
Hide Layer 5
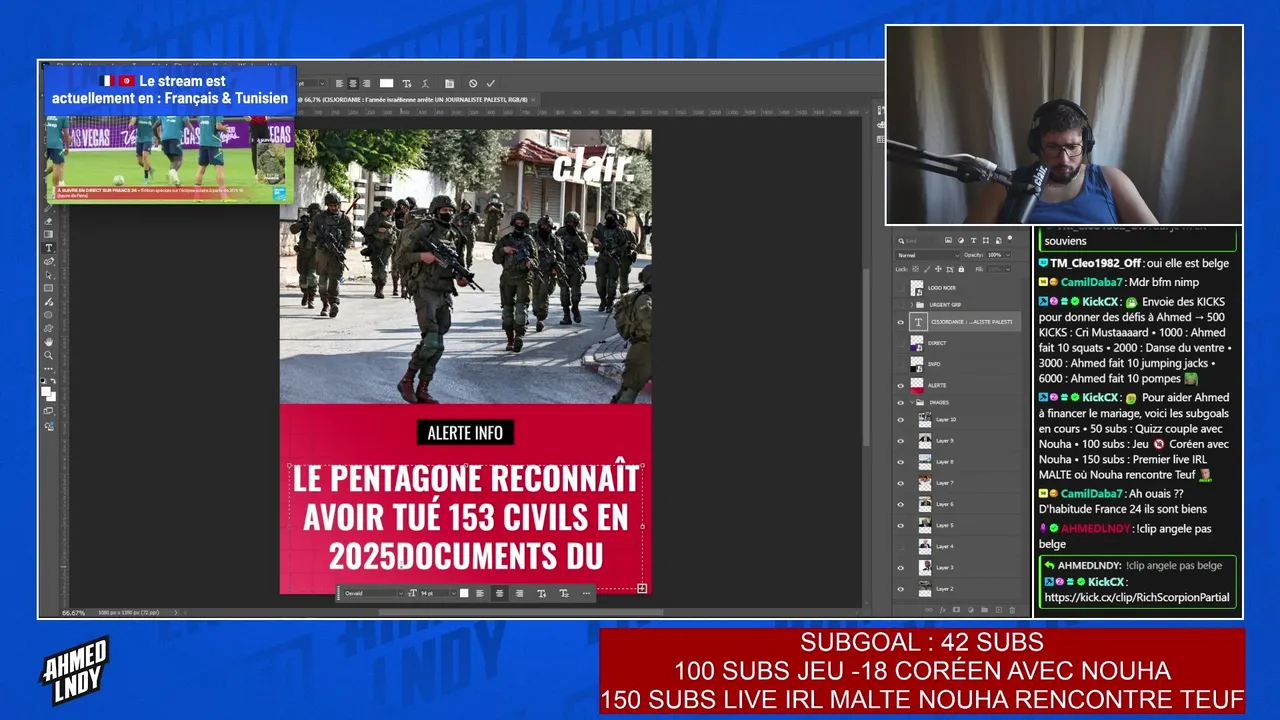click(x=900, y=525)
